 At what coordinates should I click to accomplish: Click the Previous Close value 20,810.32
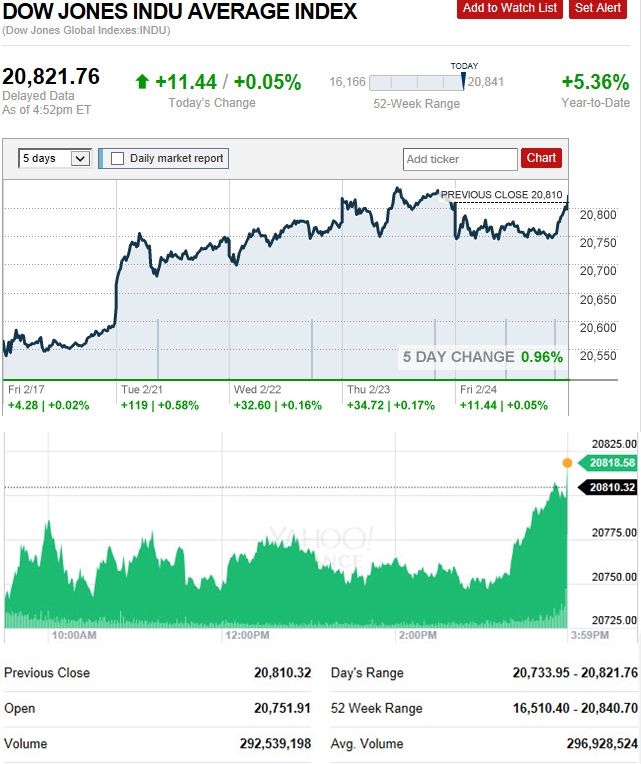tap(283, 673)
